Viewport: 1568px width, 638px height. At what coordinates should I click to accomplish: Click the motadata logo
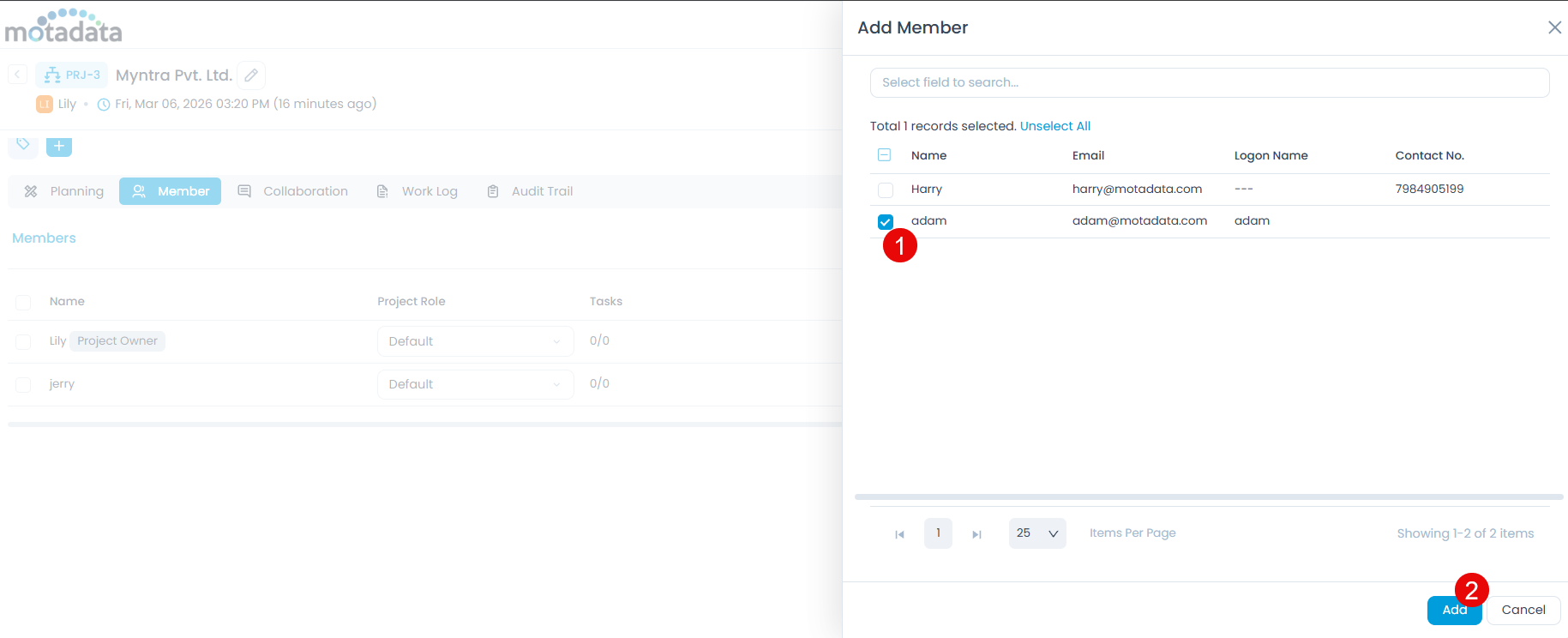63,27
